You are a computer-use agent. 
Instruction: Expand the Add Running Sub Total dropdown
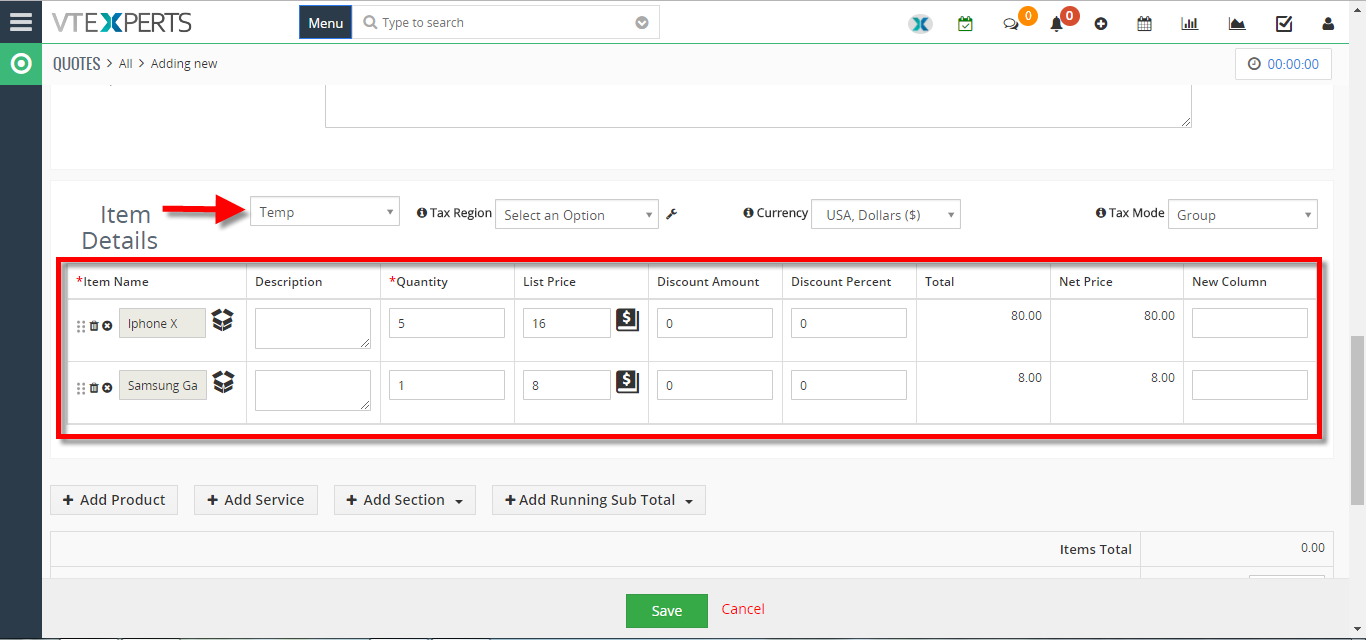coord(599,500)
